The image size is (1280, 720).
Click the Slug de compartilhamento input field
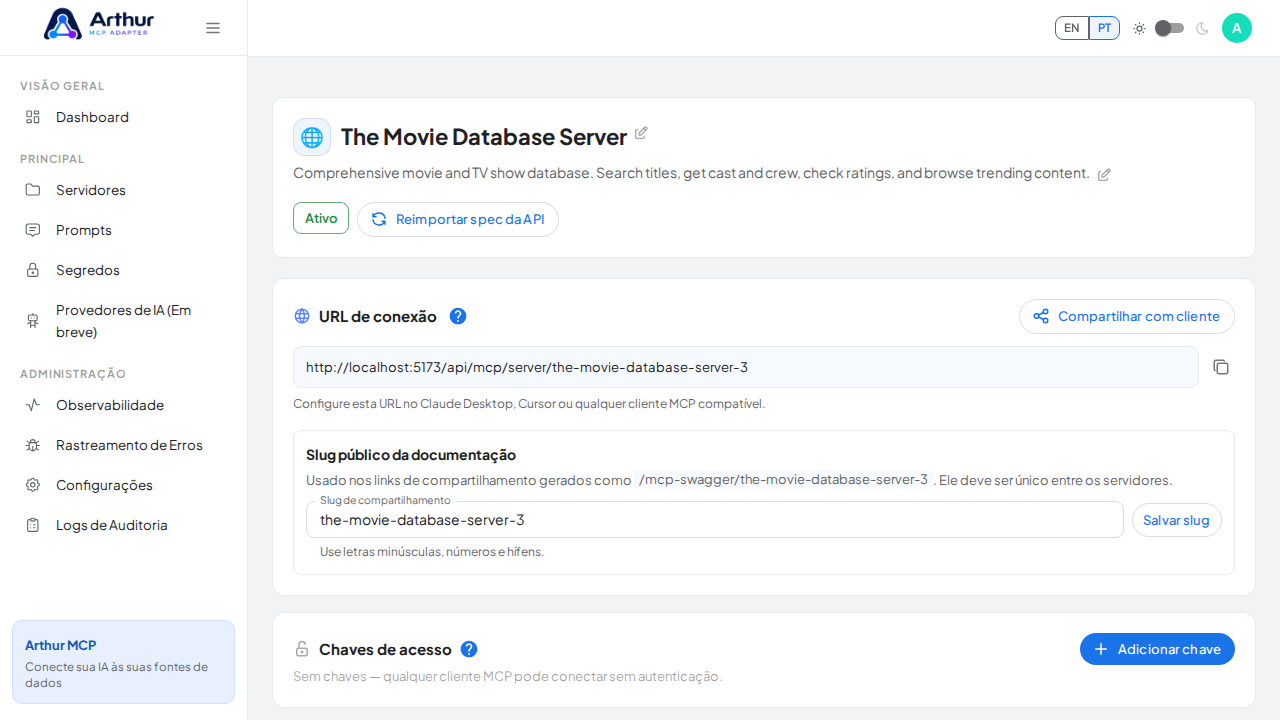point(714,520)
